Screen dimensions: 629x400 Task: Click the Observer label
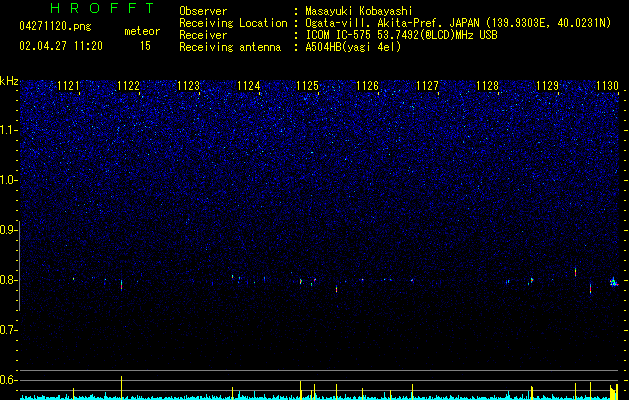[x=203, y=11]
